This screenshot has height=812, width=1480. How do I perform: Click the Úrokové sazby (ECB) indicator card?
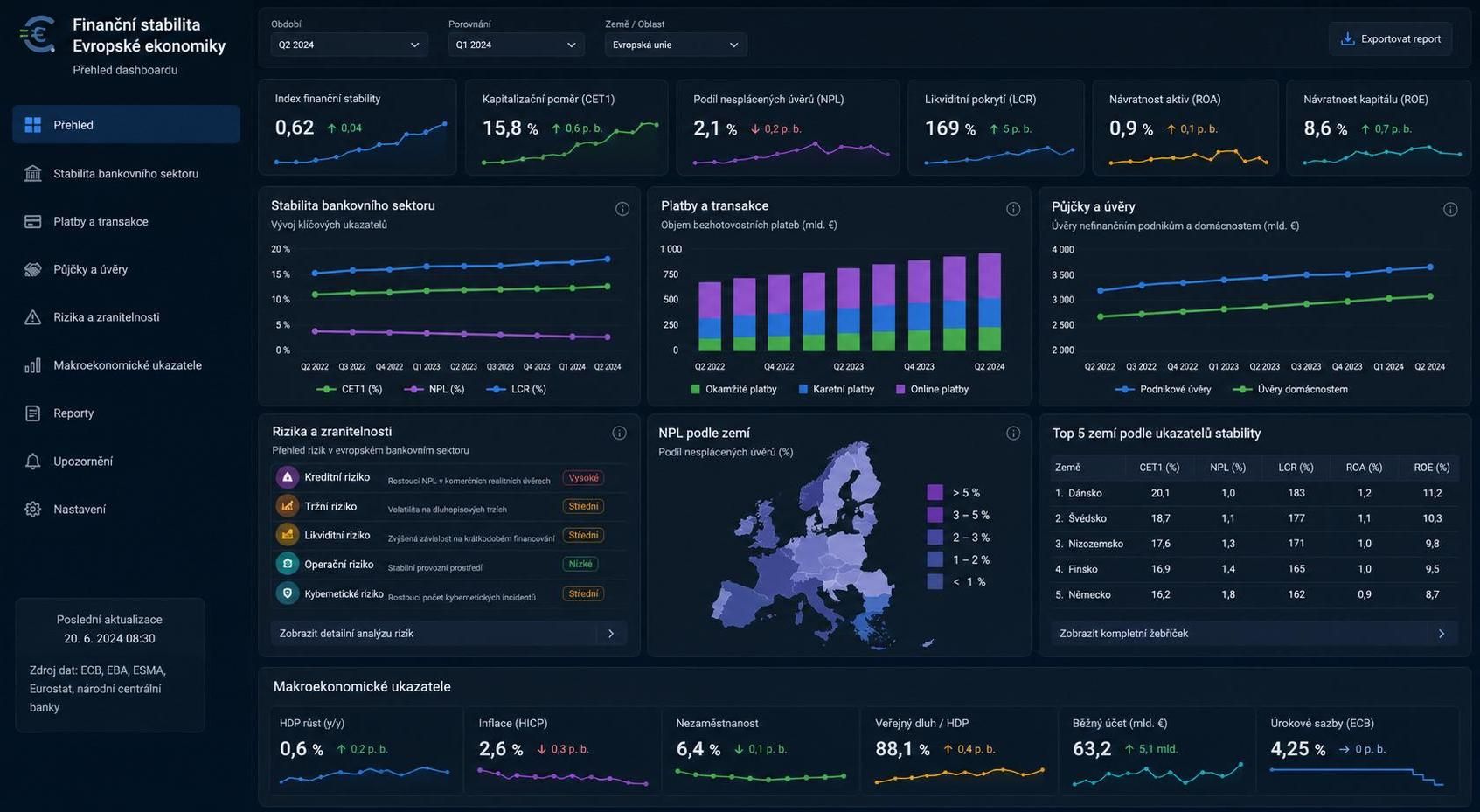coord(1358,751)
